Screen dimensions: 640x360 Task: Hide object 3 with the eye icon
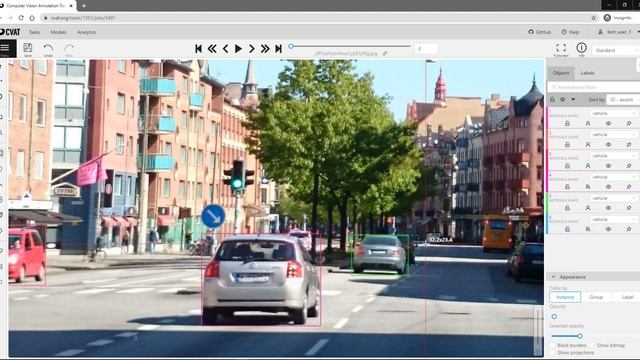(x=608, y=166)
